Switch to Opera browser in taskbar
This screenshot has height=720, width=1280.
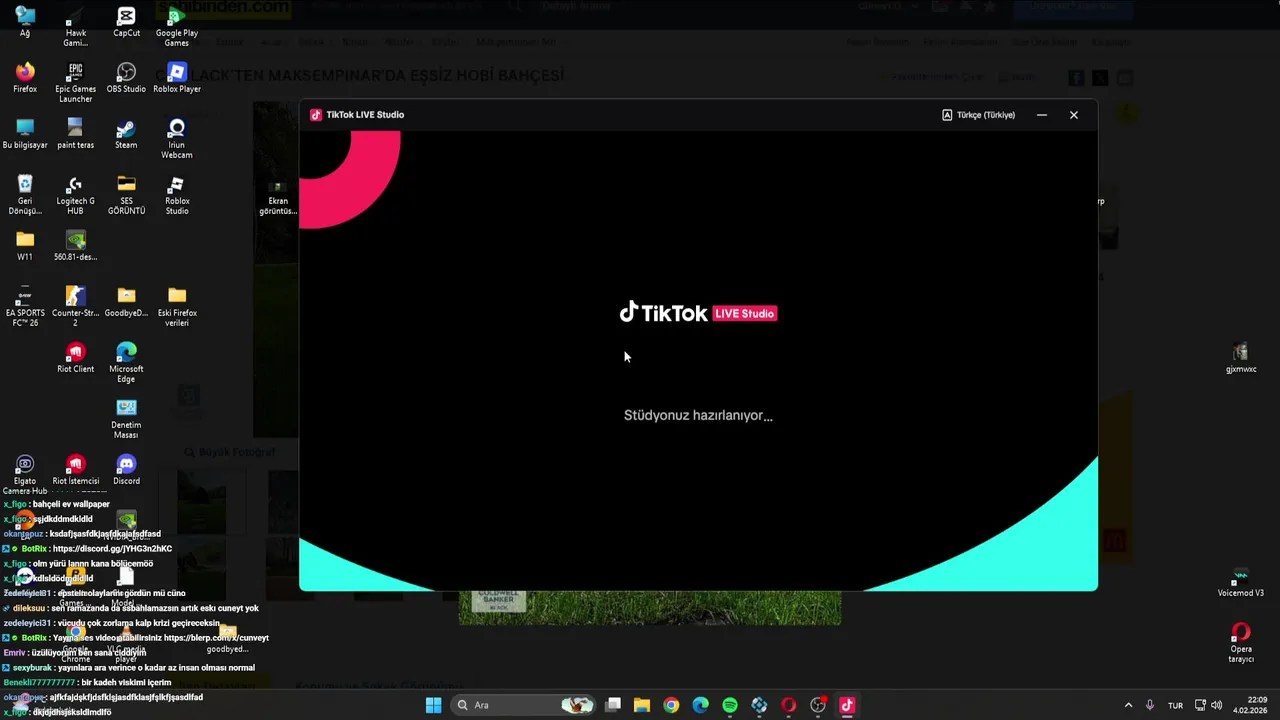pos(789,705)
